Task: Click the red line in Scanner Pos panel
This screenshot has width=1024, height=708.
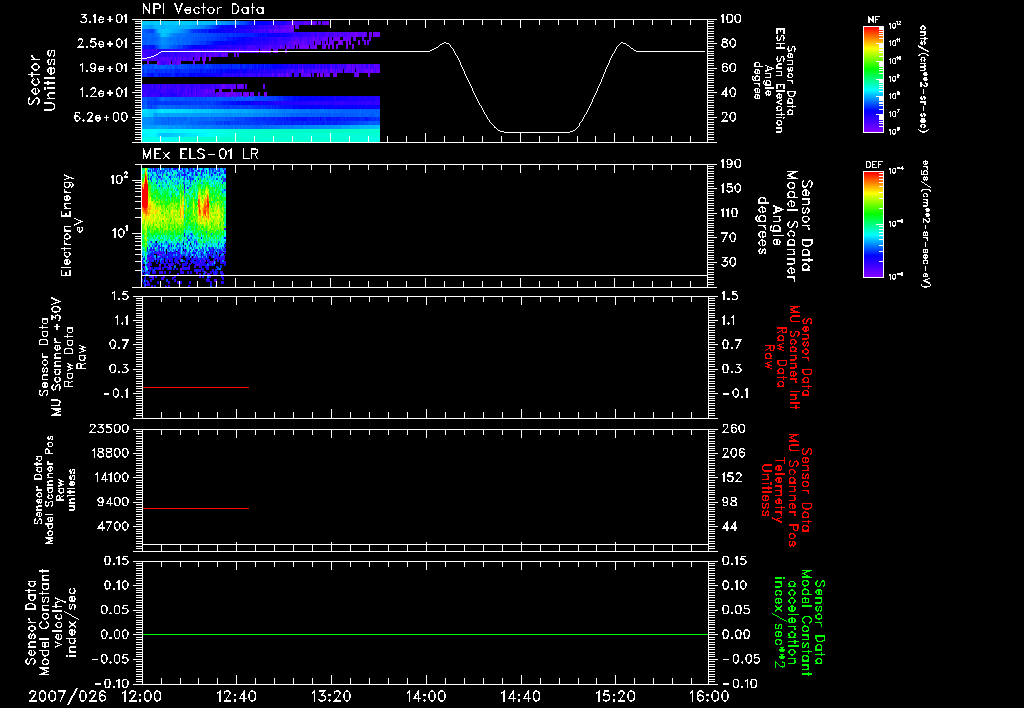Action: point(195,508)
